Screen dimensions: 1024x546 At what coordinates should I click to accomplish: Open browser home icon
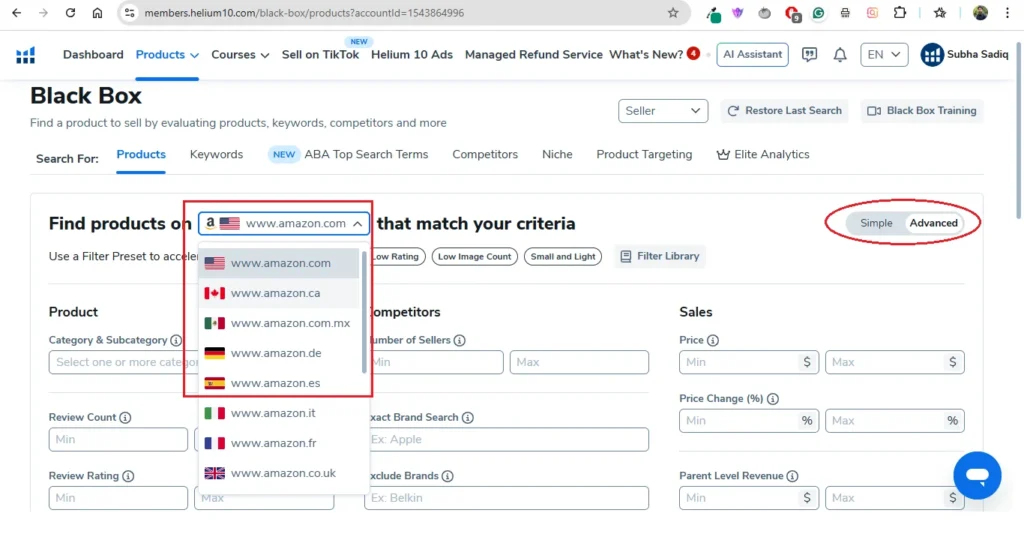coord(97,13)
